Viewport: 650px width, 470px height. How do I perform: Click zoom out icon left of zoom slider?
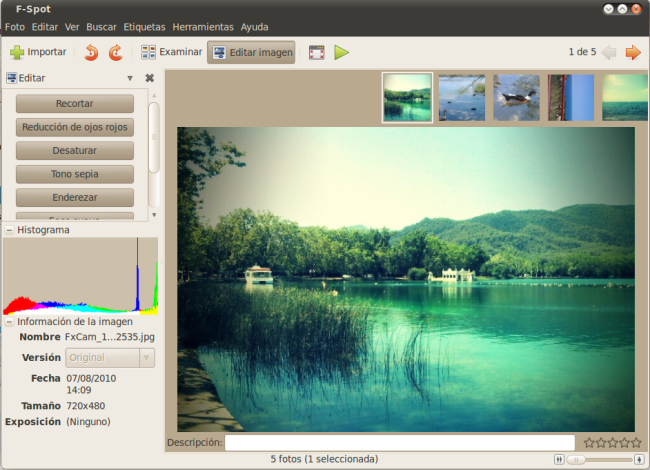[x=559, y=459]
